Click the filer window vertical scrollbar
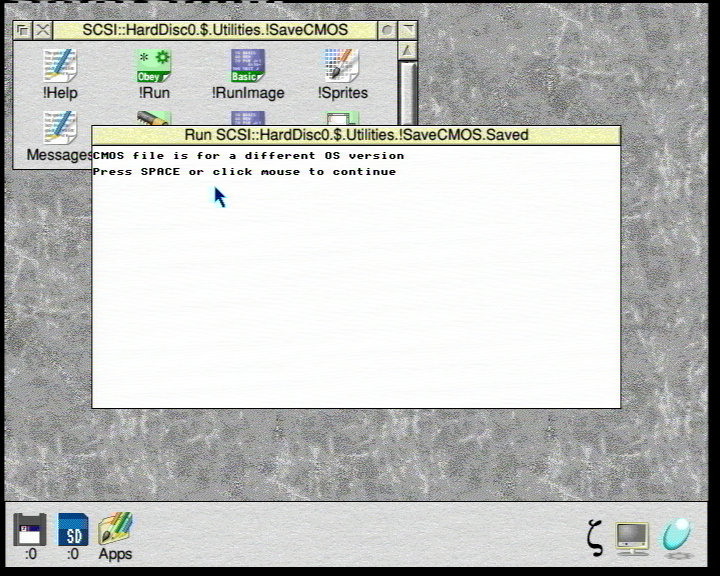The image size is (720, 576). tap(407, 92)
